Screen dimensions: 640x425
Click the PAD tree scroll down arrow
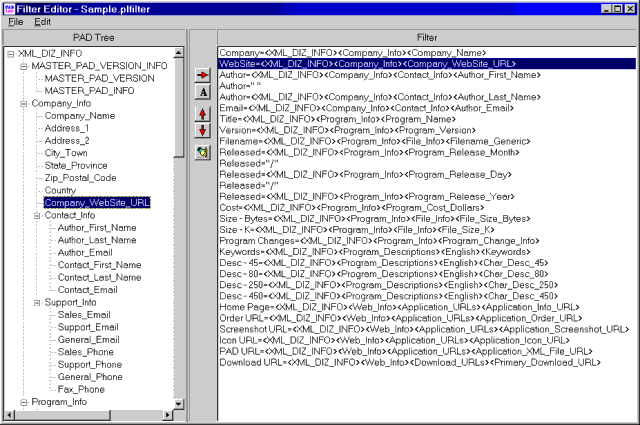(178, 402)
